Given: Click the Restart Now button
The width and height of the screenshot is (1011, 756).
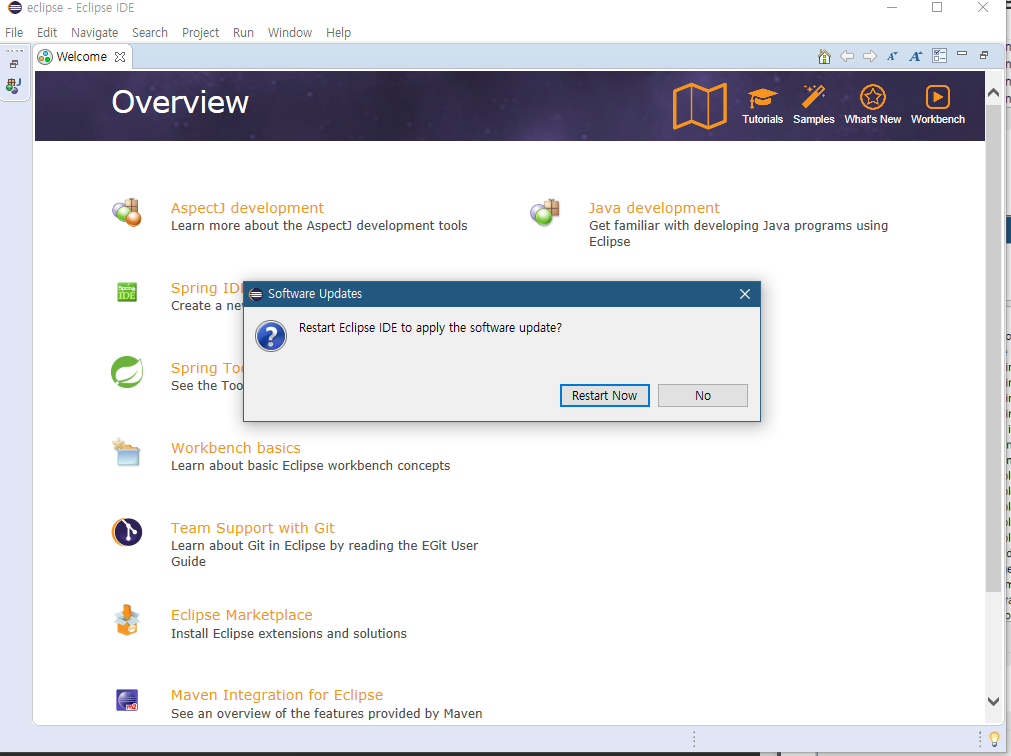Looking at the screenshot, I should (x=604, y=395).
